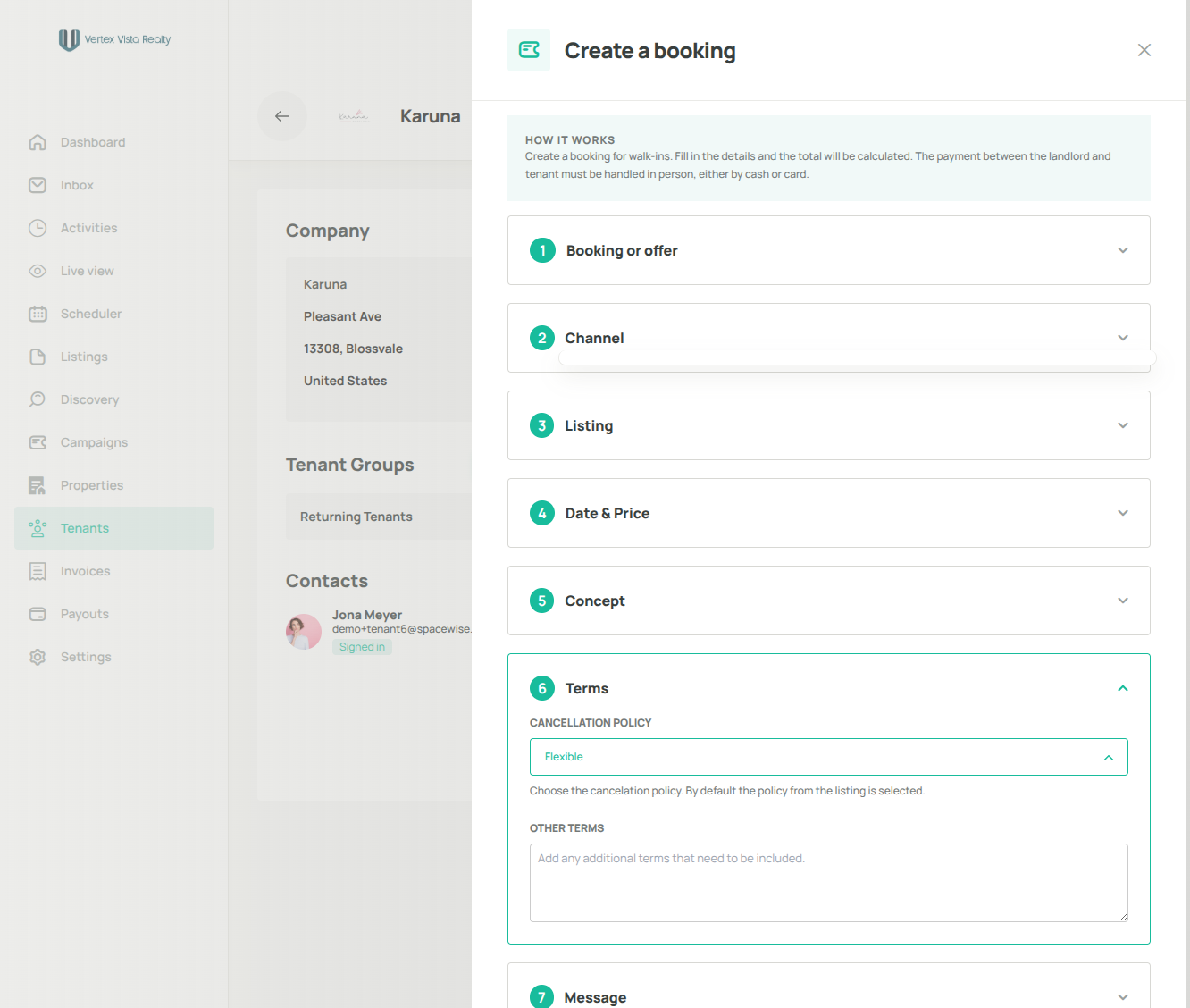Close the Create a booking panel
The width and height of the screenshot is (1190, 1008).
click(x=1144, y=50)
